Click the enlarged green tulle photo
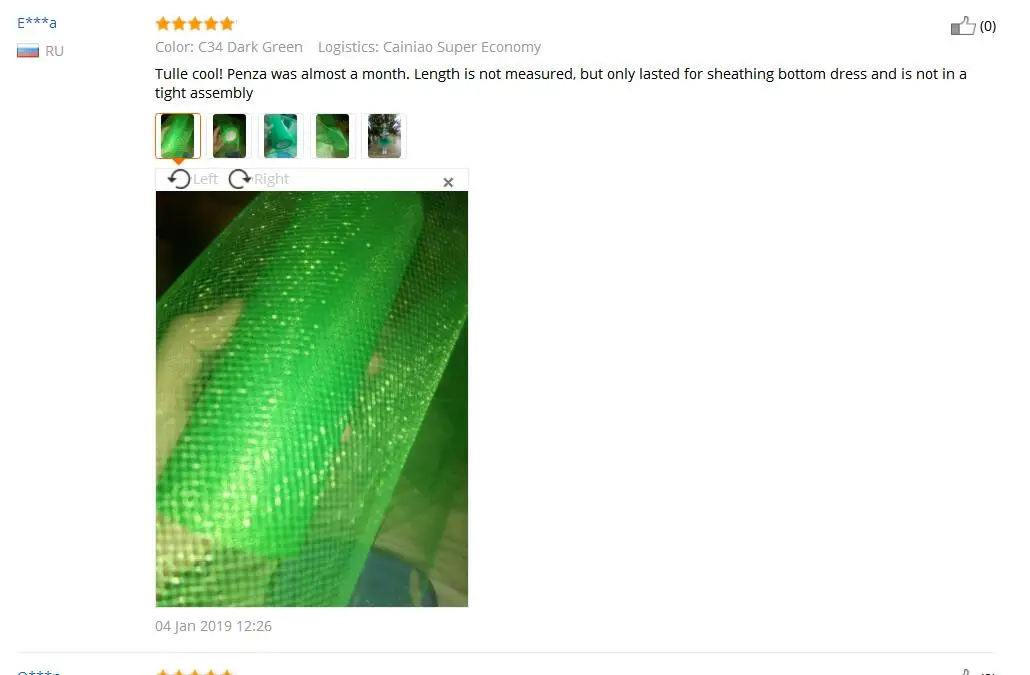Screen dimensions: 1030x675 coord(311,399)
